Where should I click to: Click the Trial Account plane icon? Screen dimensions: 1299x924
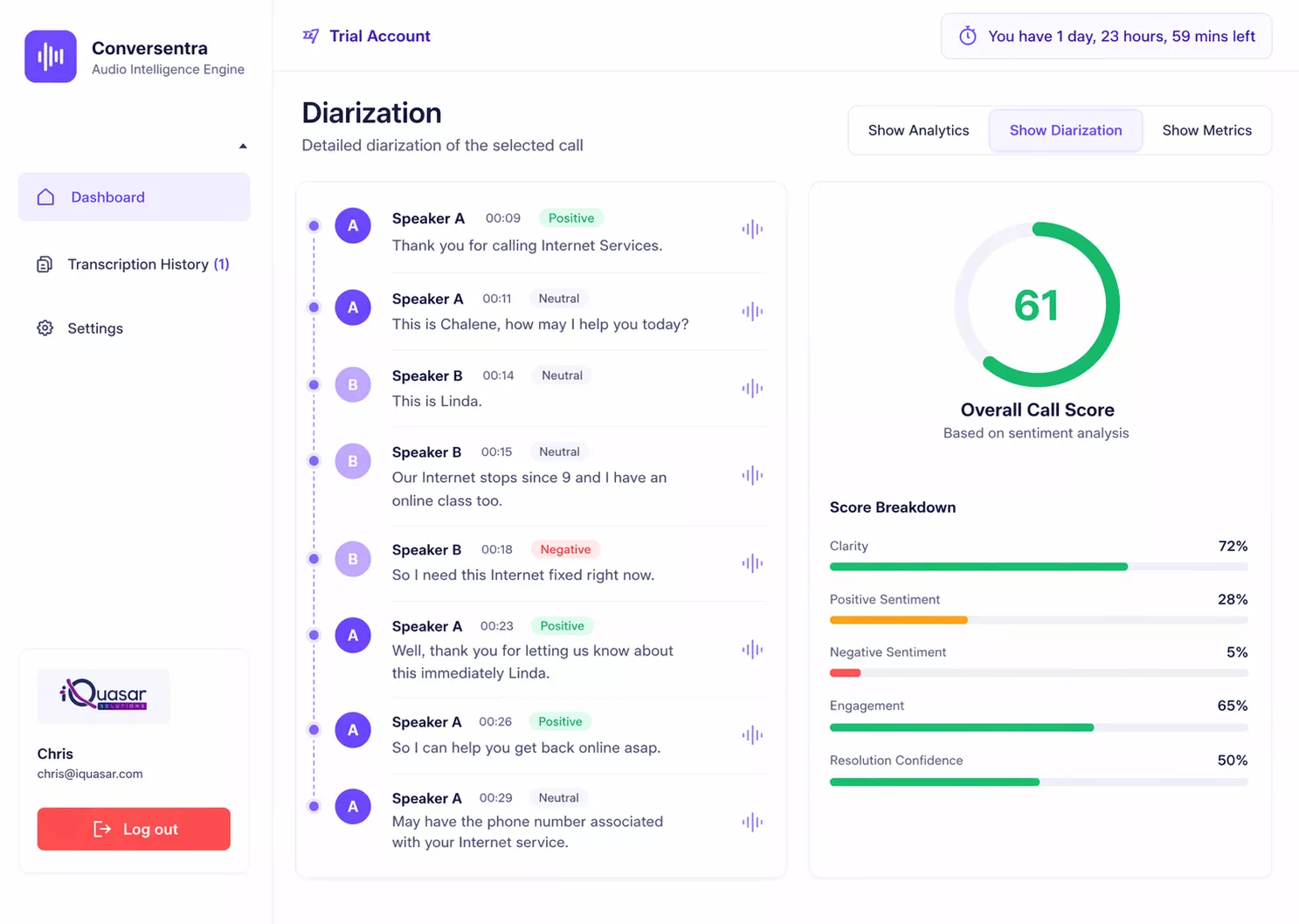pos(310,36)
